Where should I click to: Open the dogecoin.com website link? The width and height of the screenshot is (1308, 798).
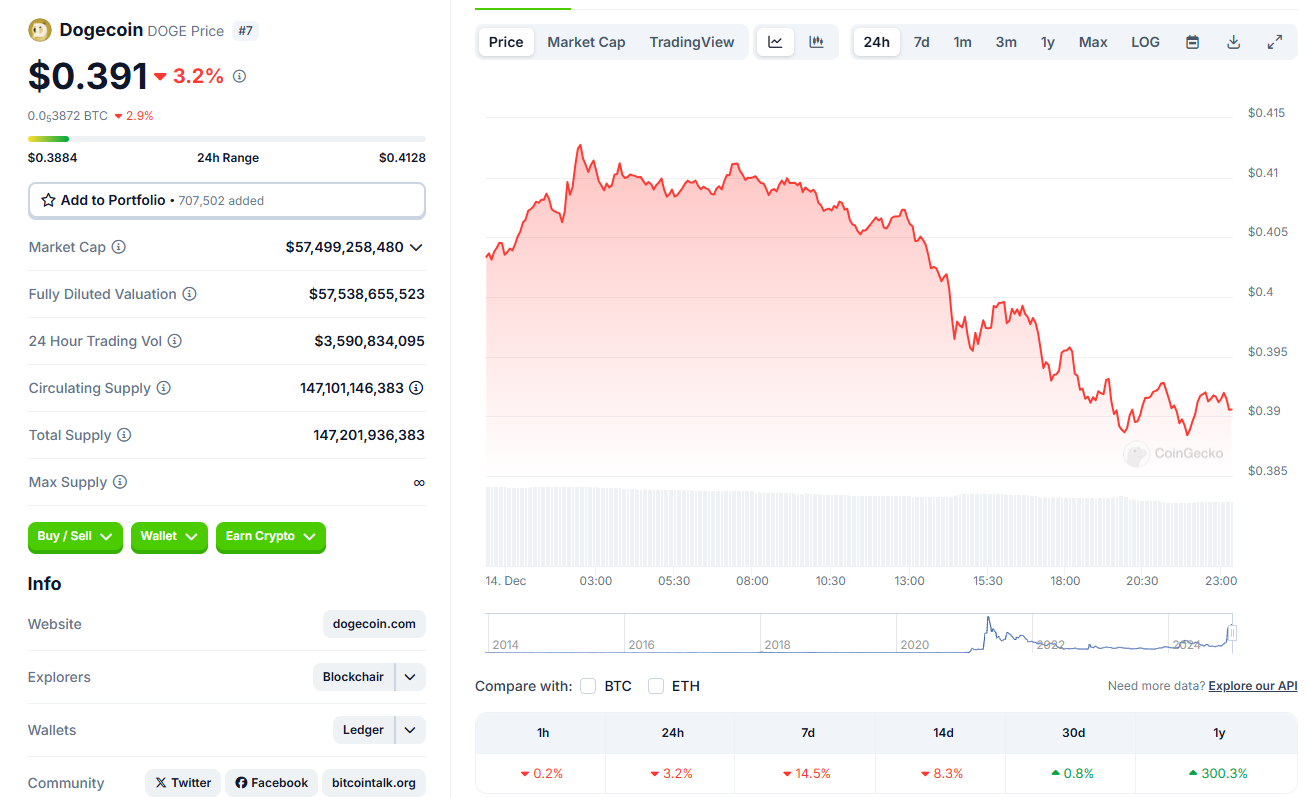375,624
